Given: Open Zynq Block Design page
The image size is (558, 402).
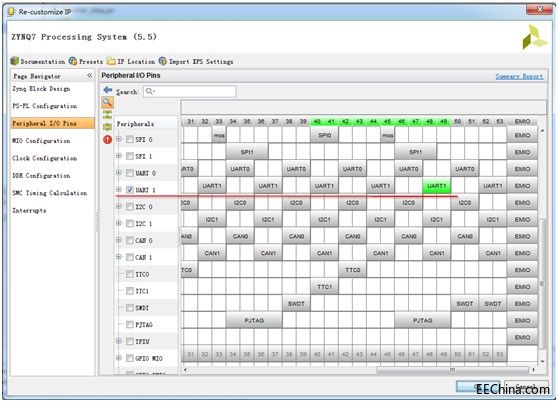Looking at the screenshot, I should click(x=41, y=89).
